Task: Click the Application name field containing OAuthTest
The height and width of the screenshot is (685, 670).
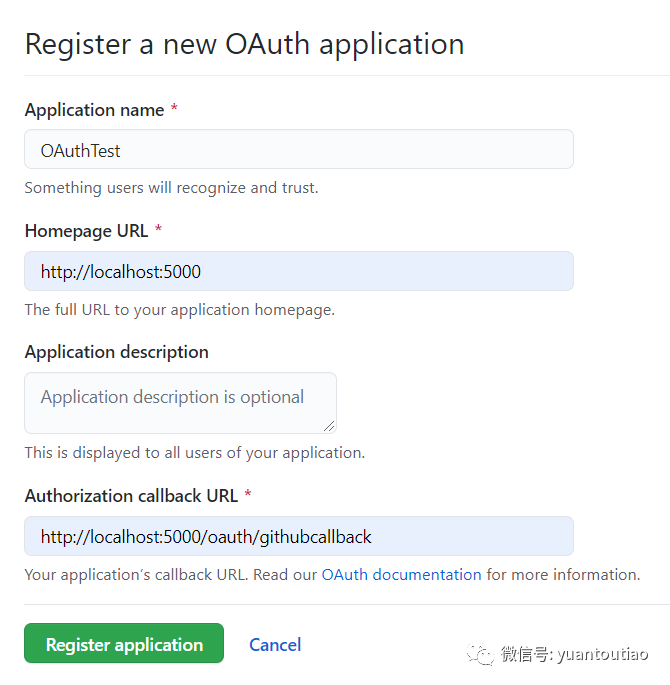Action: (x=299, y=149)
